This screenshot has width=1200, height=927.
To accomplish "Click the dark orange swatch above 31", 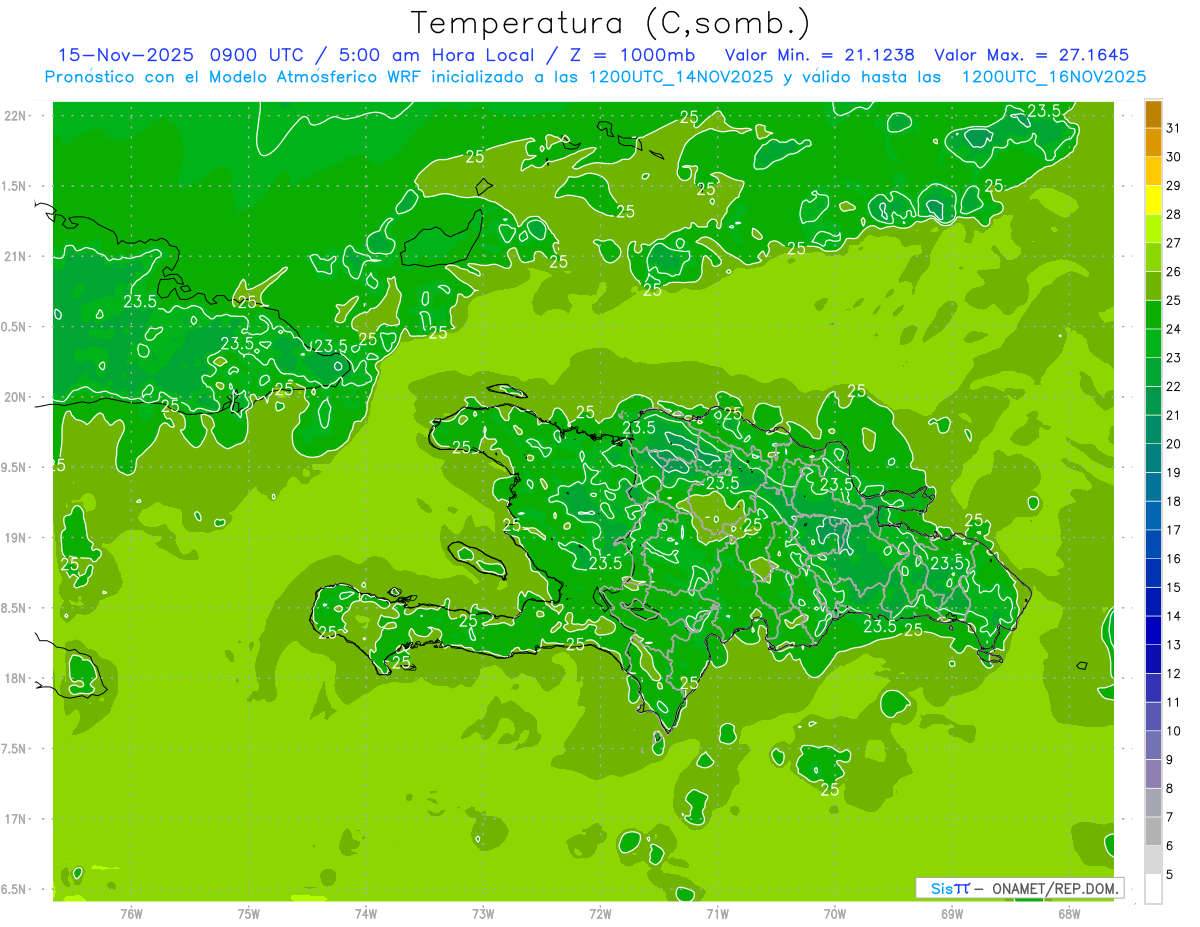I will tap(1153, 115).
